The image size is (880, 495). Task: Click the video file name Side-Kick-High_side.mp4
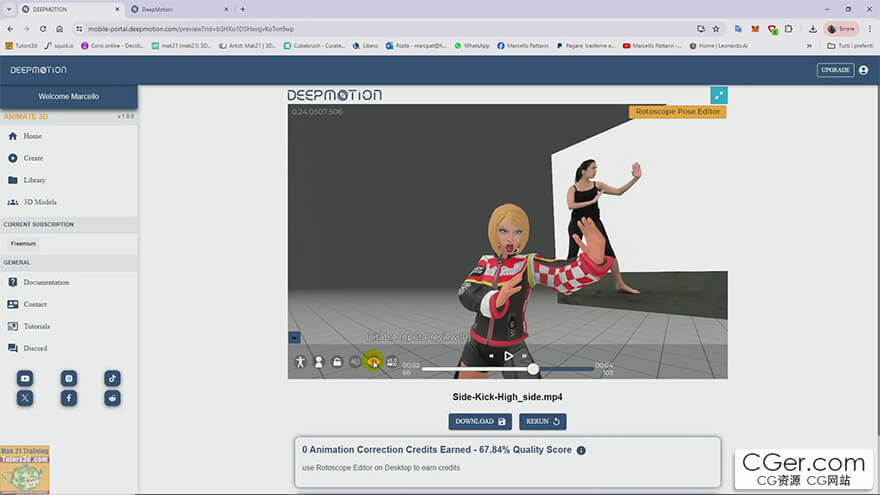pos(507,397)
